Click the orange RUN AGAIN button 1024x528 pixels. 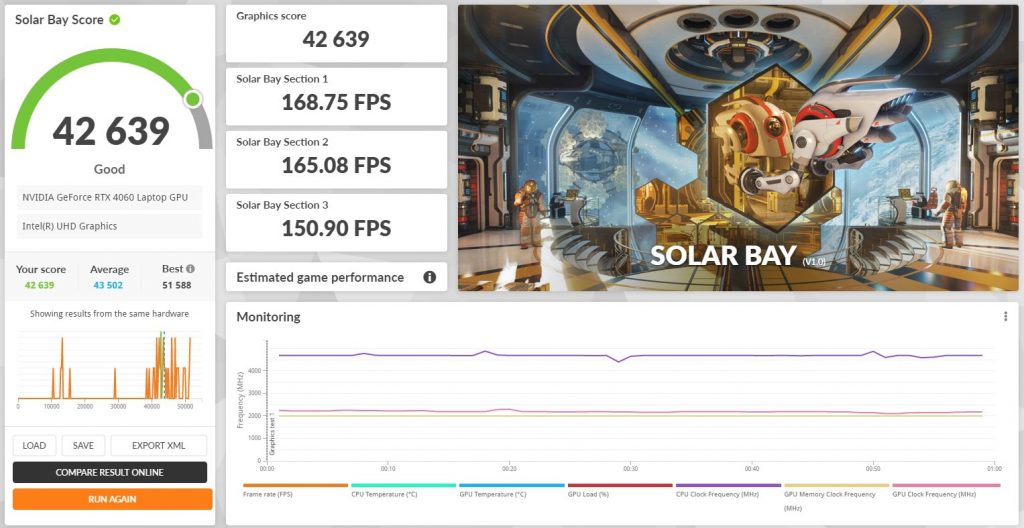coord(112,499)
